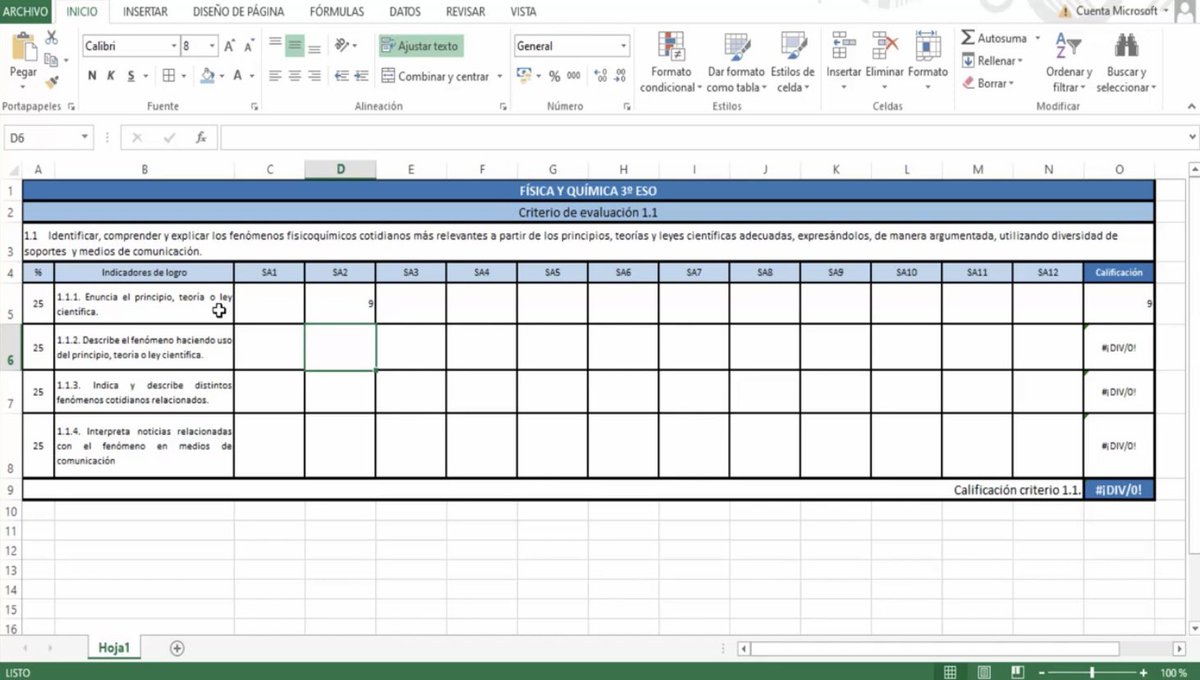Click the Eliminar cells icon
The image size is (1200, 680).
(885, 46)
